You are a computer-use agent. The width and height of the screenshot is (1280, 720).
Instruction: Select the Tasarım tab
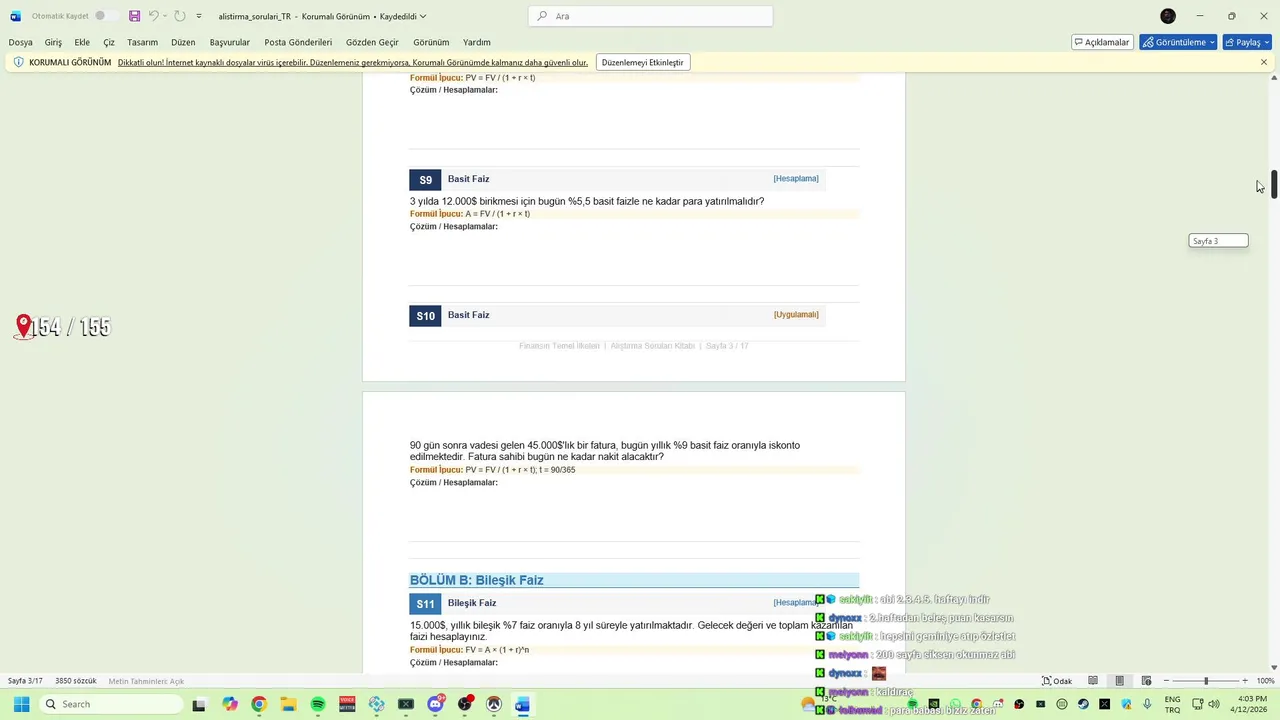click(x=142, y=42)
